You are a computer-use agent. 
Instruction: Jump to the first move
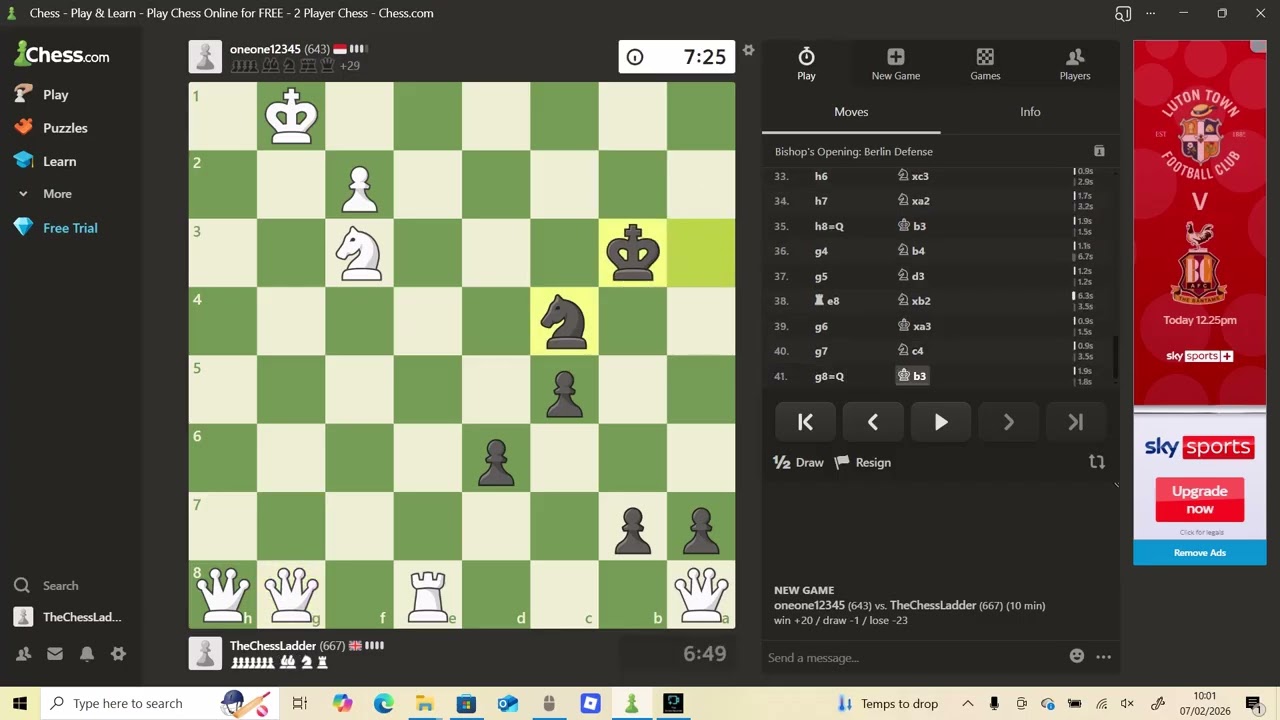[805, 423]
